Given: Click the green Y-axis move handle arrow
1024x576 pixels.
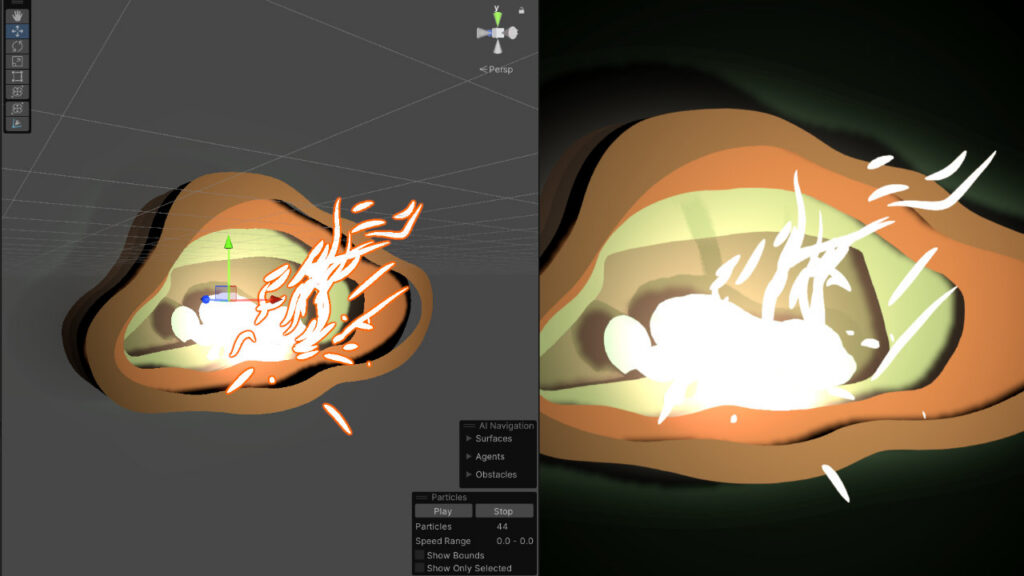Looking at the screenshot, I should tap(228, 242).
